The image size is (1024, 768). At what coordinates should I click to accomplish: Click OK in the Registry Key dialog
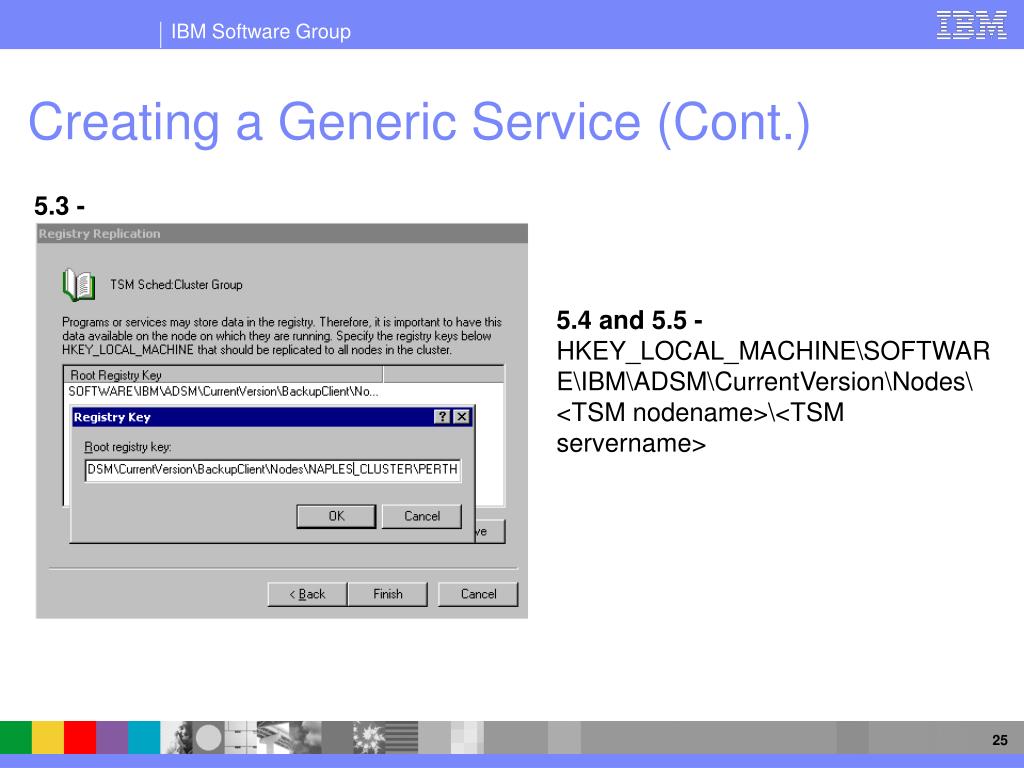(x=336, y=516)
